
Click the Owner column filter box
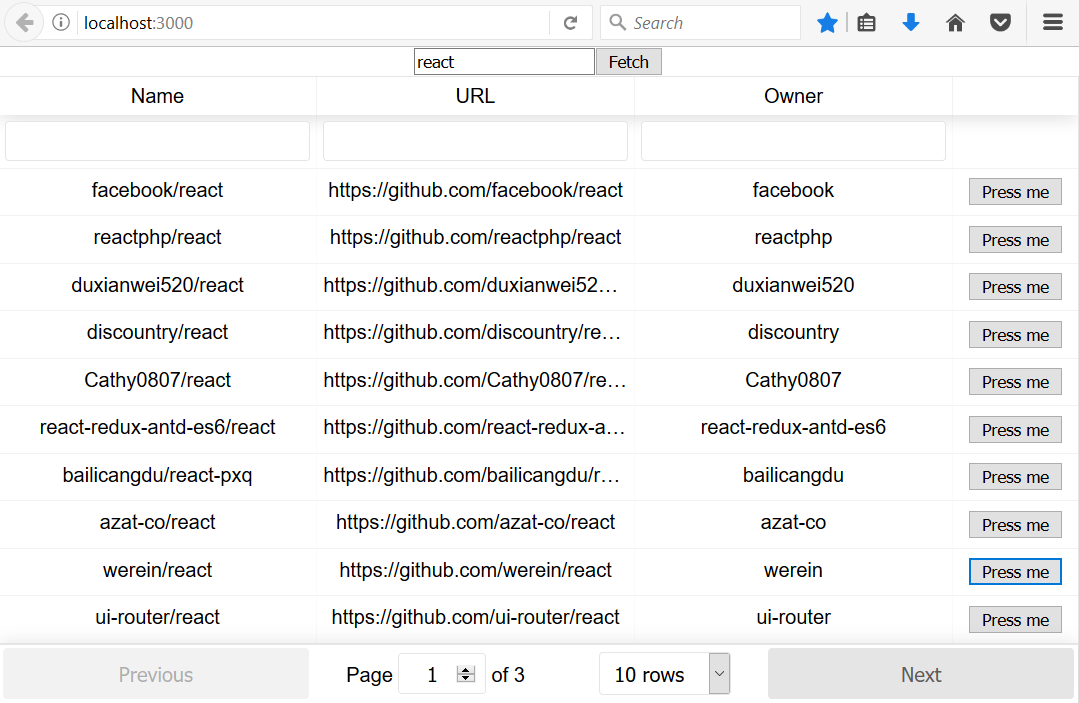click(793, 141)
